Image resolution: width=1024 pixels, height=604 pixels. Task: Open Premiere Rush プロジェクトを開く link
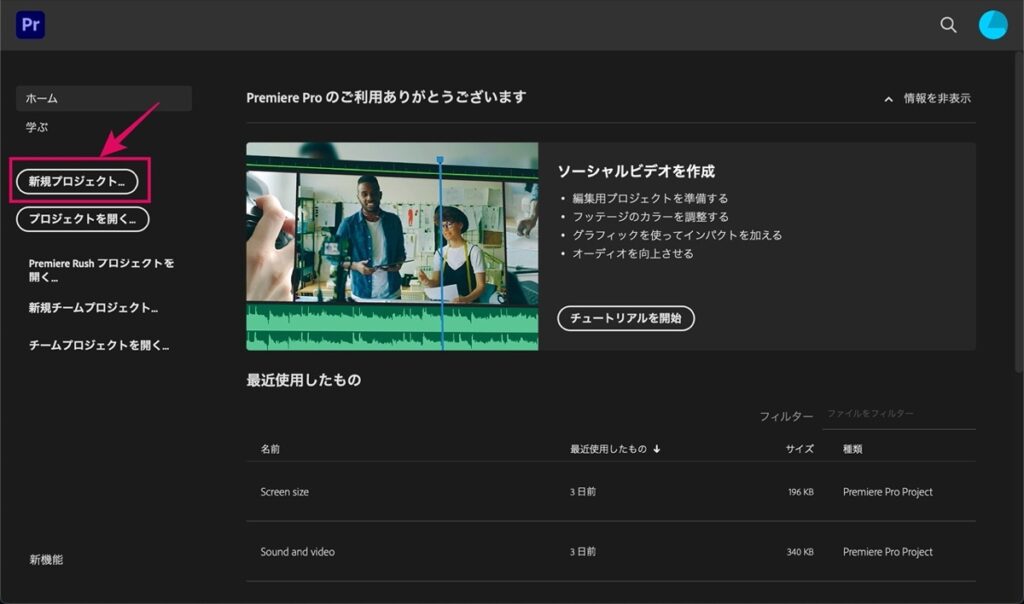[x=101, y=270]
